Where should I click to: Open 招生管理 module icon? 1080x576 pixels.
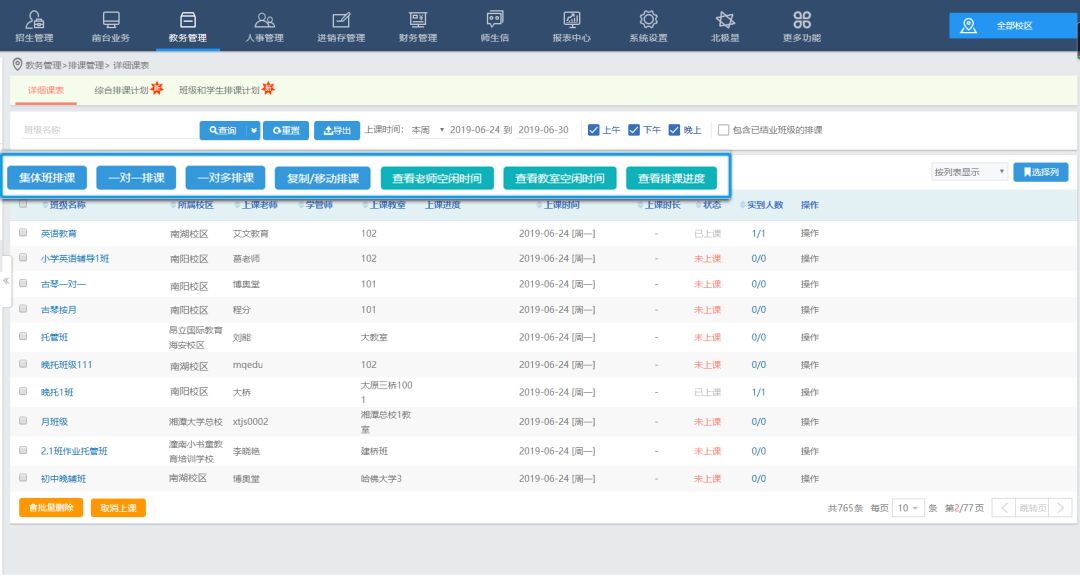pyautogui.click(x=36, y=20)
